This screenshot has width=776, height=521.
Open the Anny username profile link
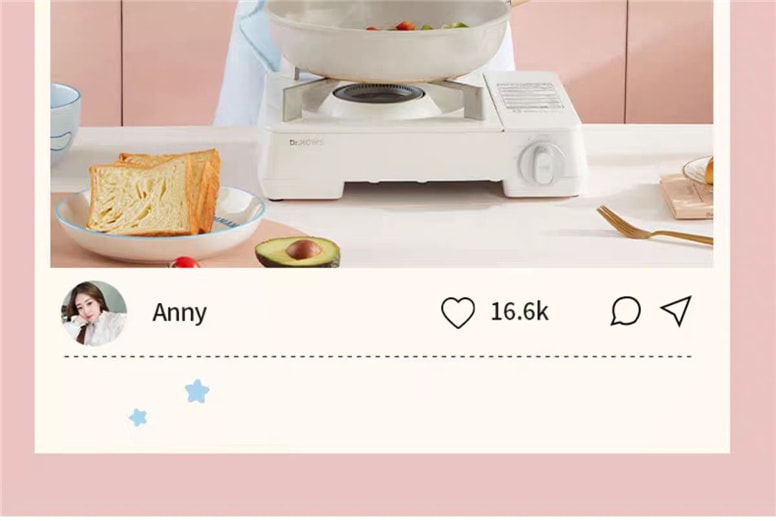click(x=179, y=313)
